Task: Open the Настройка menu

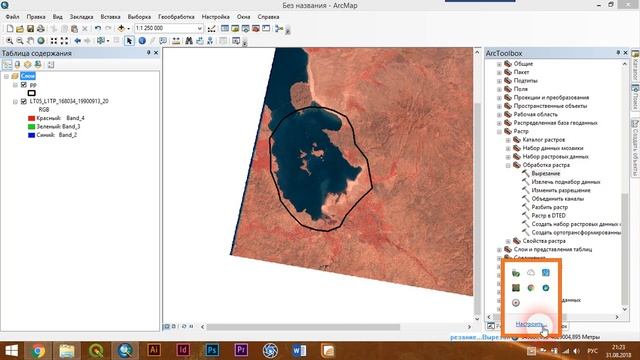Action: [x=216, y=17]
